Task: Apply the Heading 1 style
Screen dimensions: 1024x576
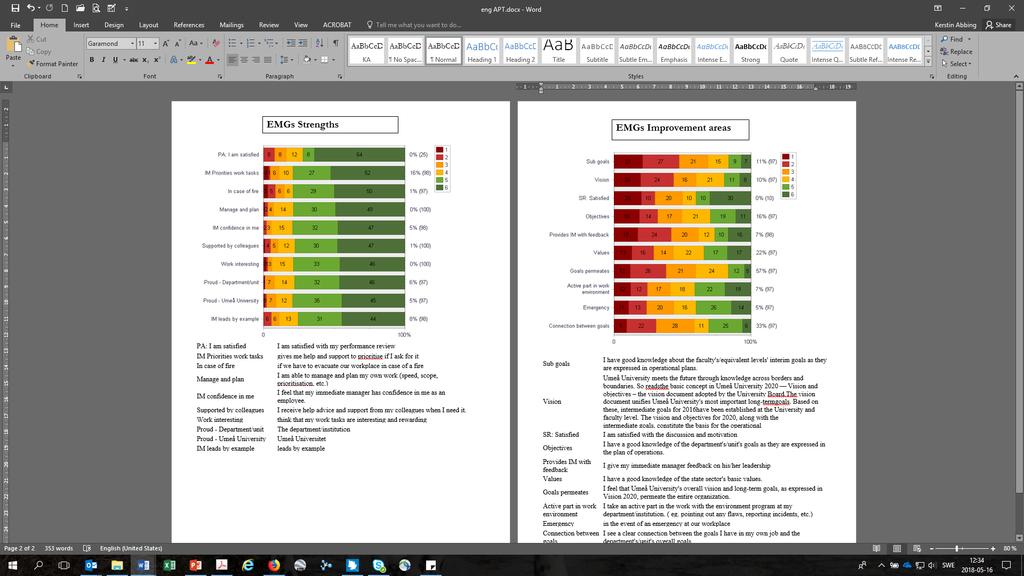Action: [482, 51]
